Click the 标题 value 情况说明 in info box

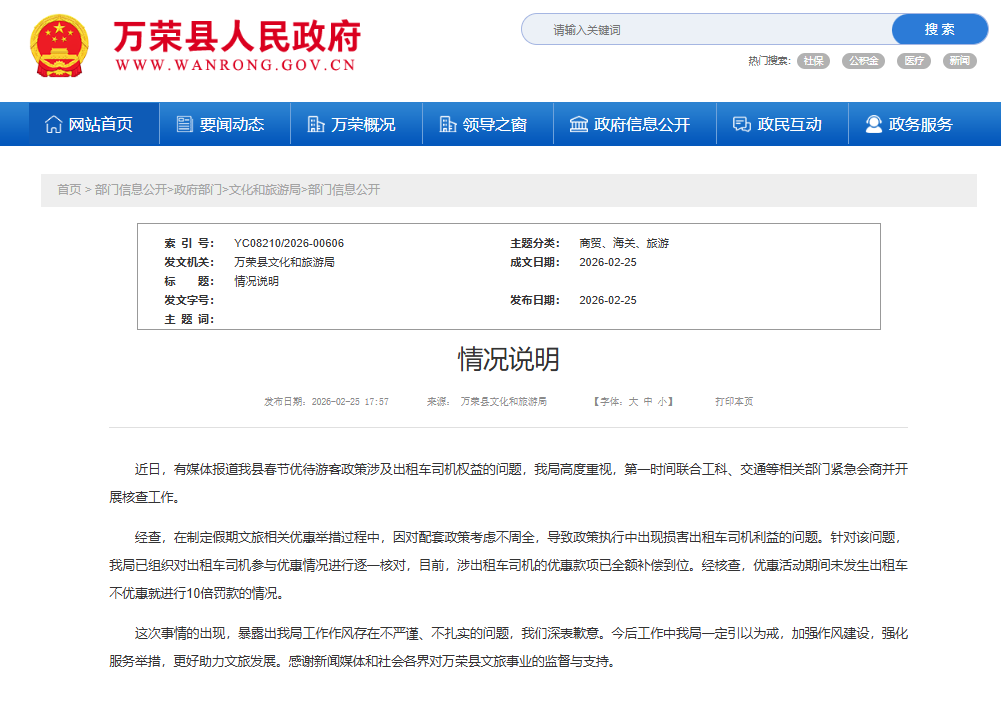[256, 282]
